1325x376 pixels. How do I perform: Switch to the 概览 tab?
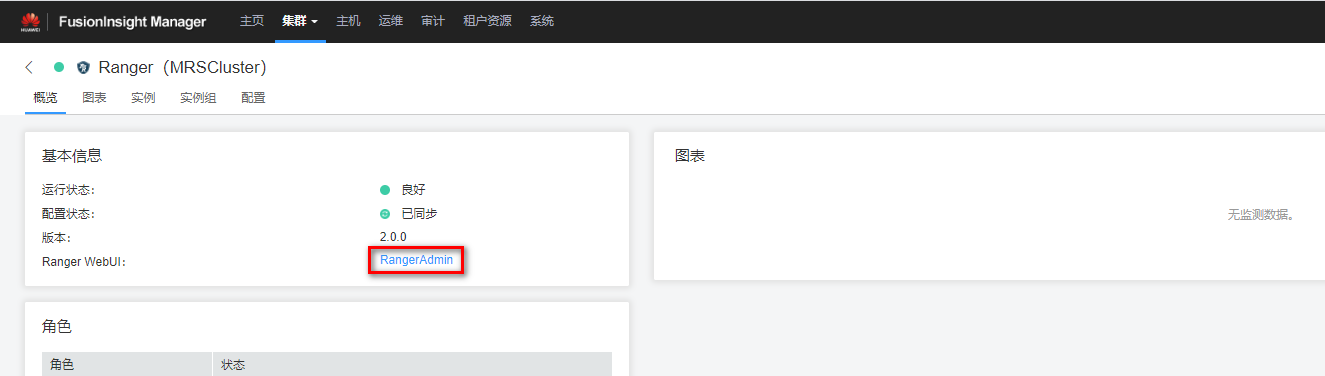point(45,98)
